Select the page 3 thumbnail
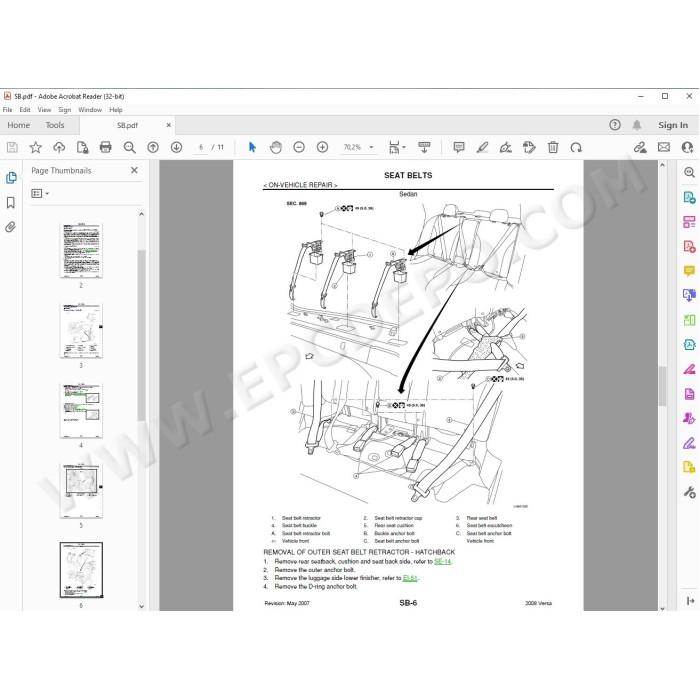Image resolution: width=700 pixels, height=700 pixels. point(81,331)
